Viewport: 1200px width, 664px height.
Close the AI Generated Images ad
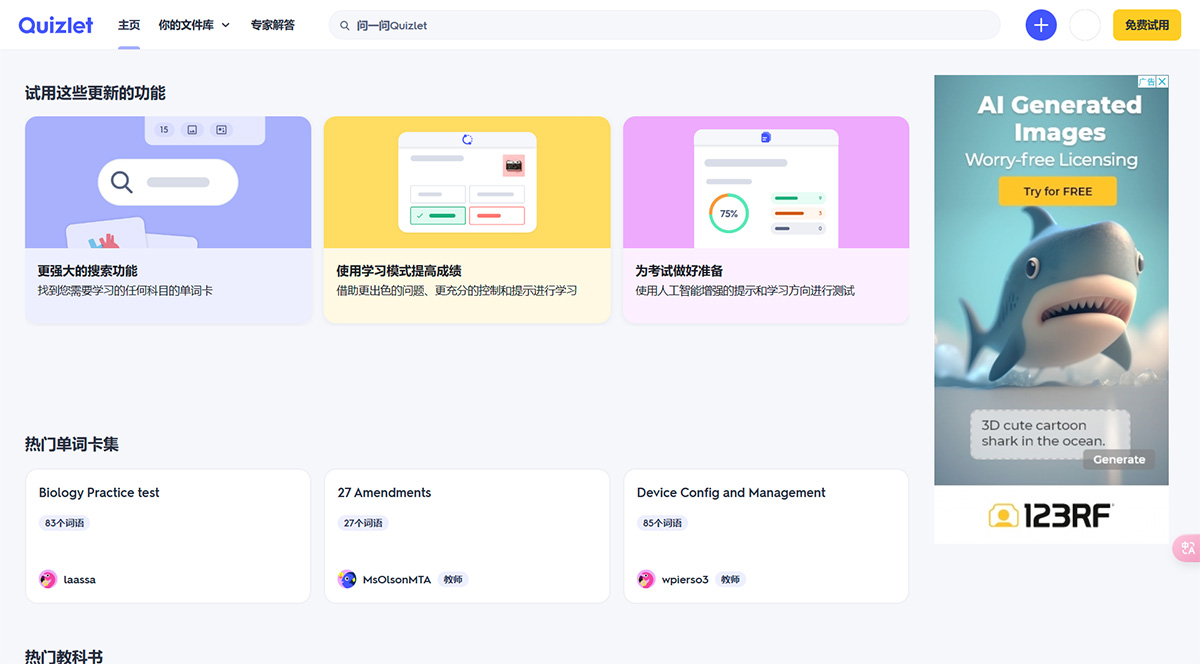(1163, 81)
